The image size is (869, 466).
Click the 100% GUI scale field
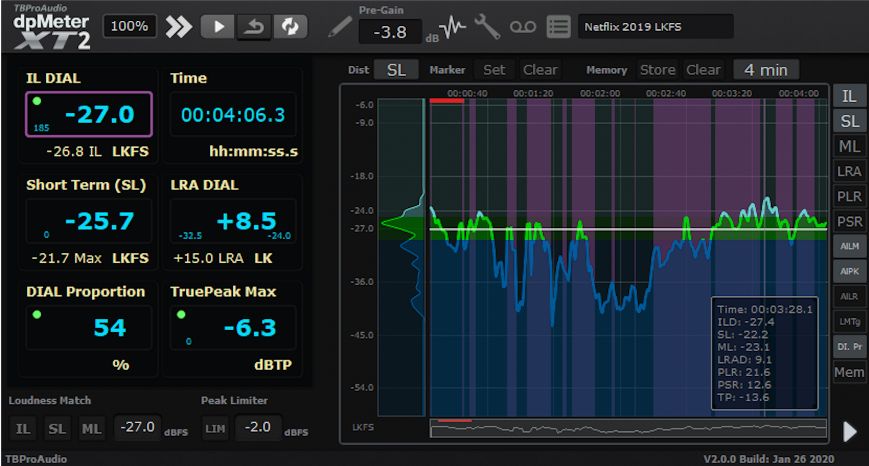coord(129,26)
